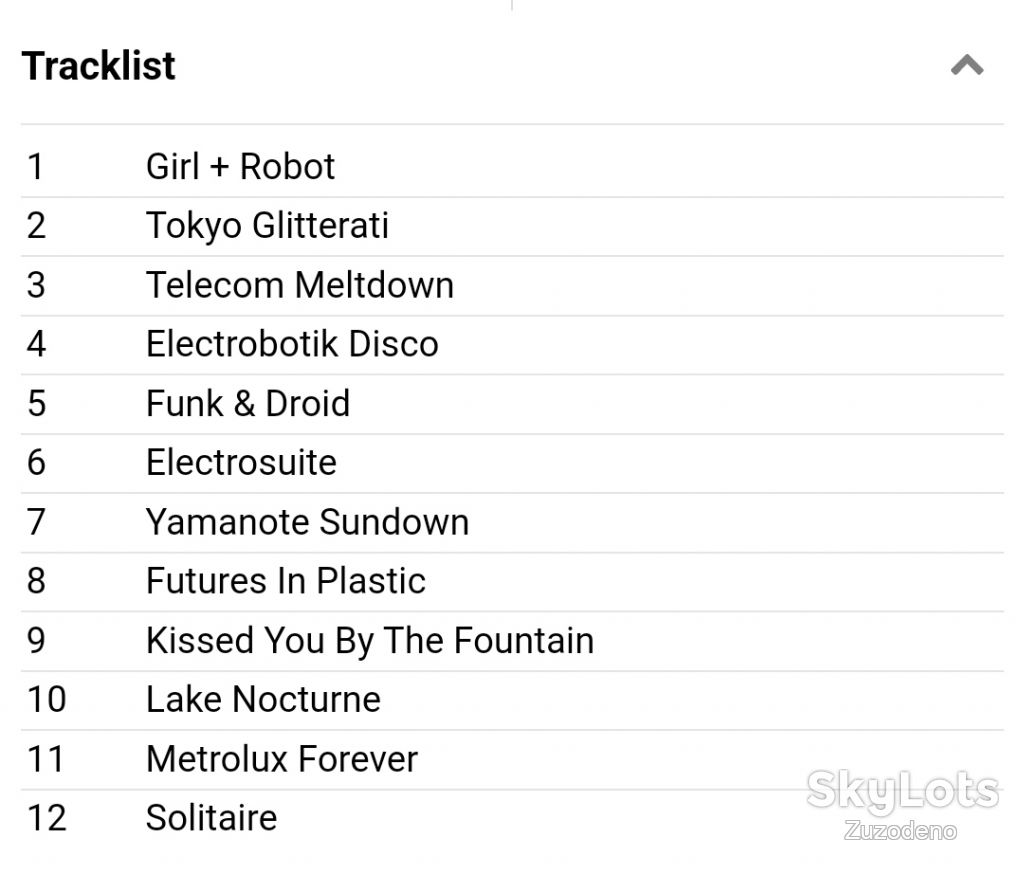Open Kissed You By The Fountain track
Image resolution: width=1024 pixels, height=874 pixels.
512,641
